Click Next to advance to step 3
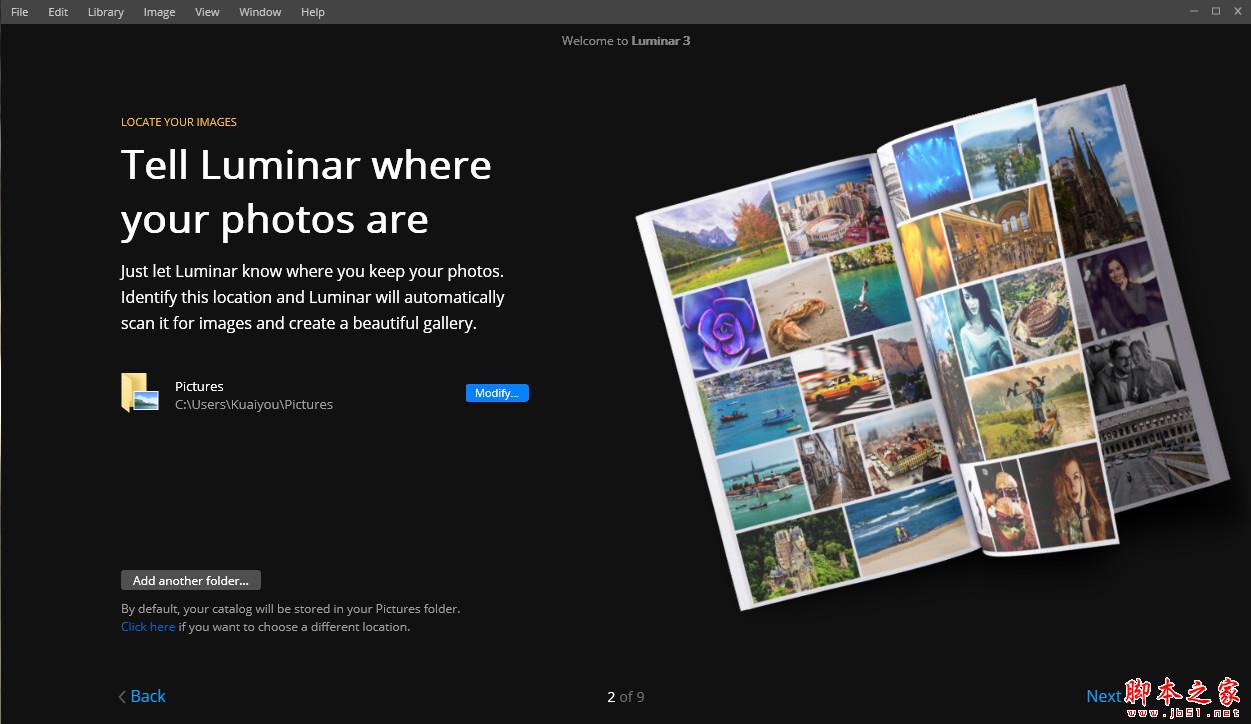 [x=1104, y=695]
